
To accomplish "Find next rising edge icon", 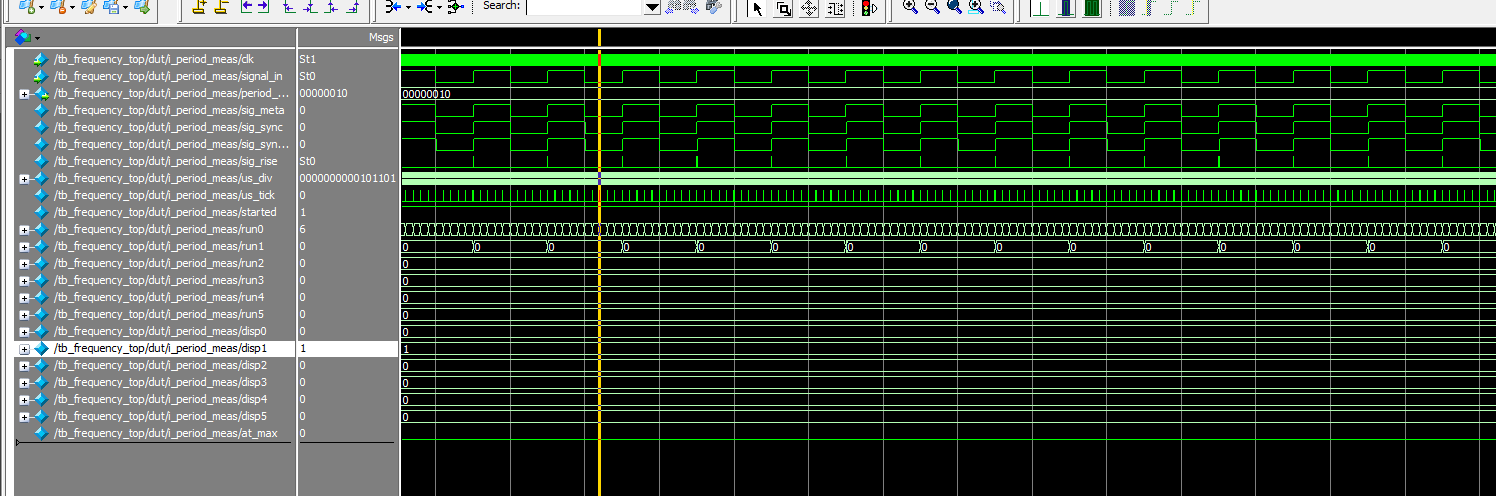I will tap(352, 7).
